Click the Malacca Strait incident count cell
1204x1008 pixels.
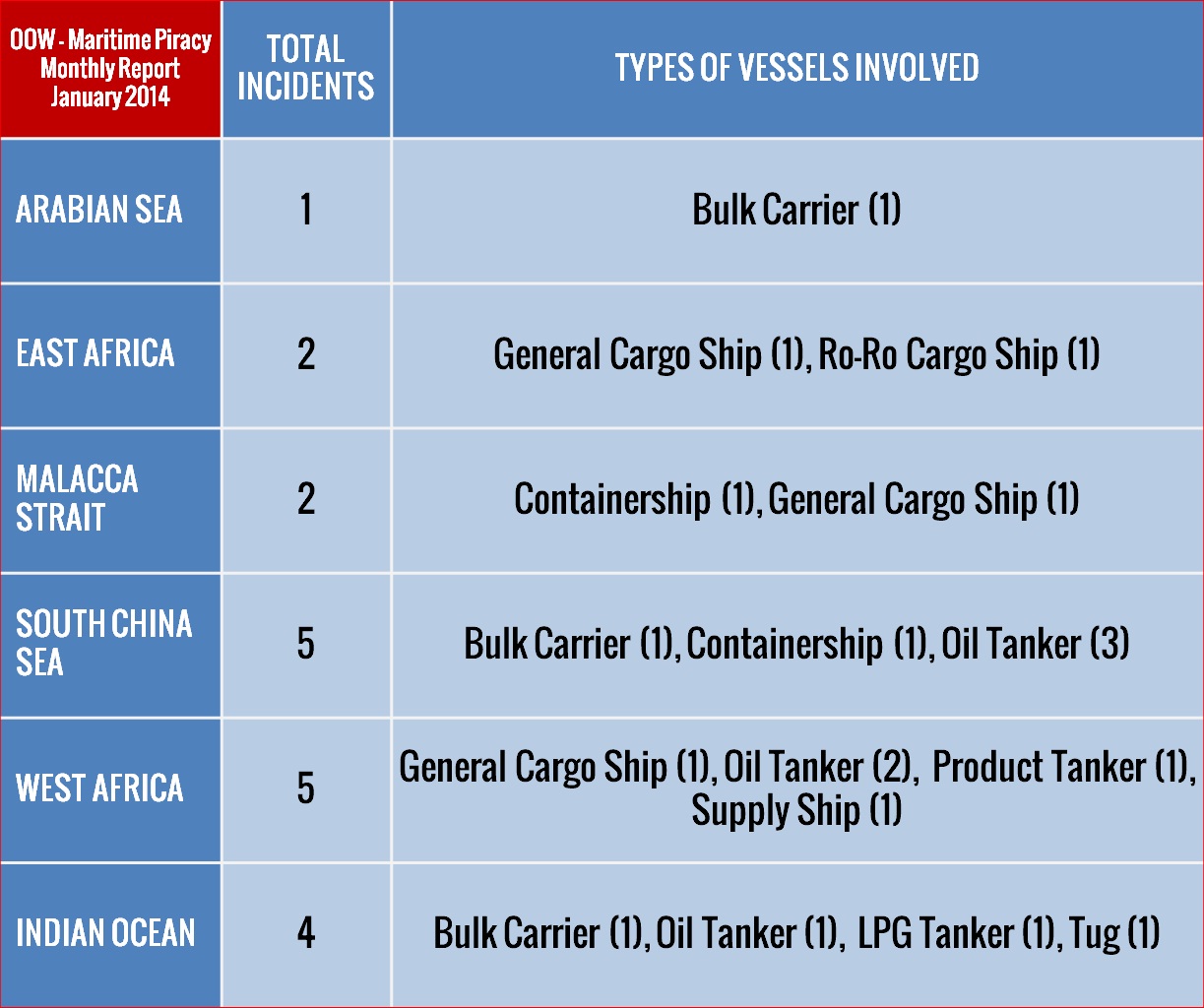point(306,499)
